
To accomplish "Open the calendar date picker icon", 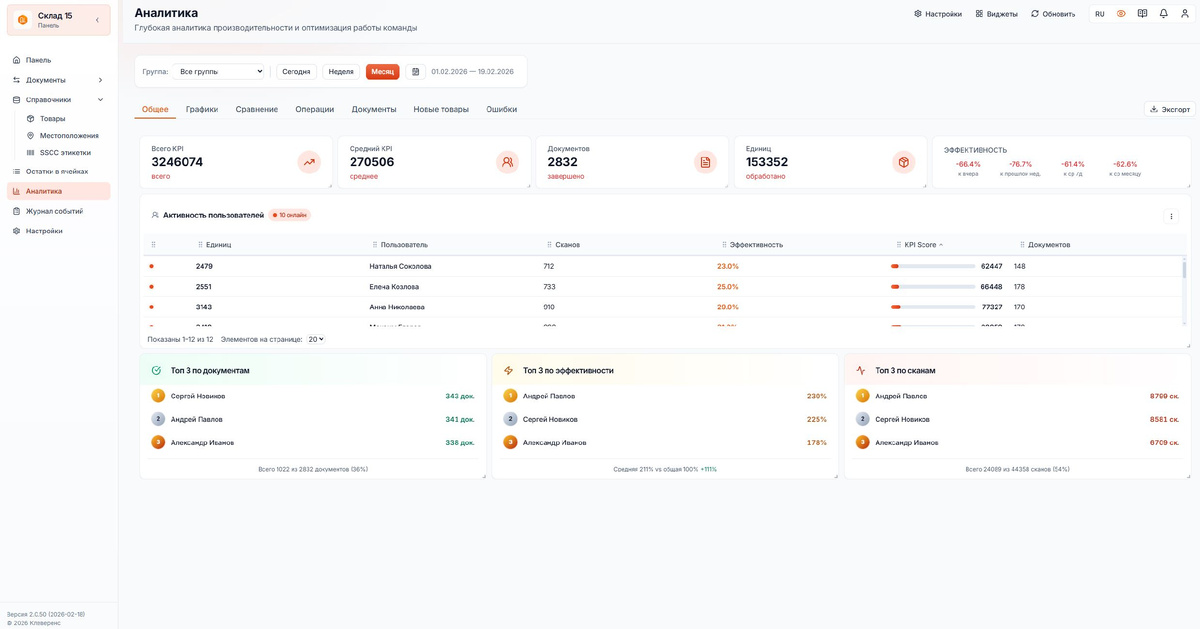I will pos(416,72).
